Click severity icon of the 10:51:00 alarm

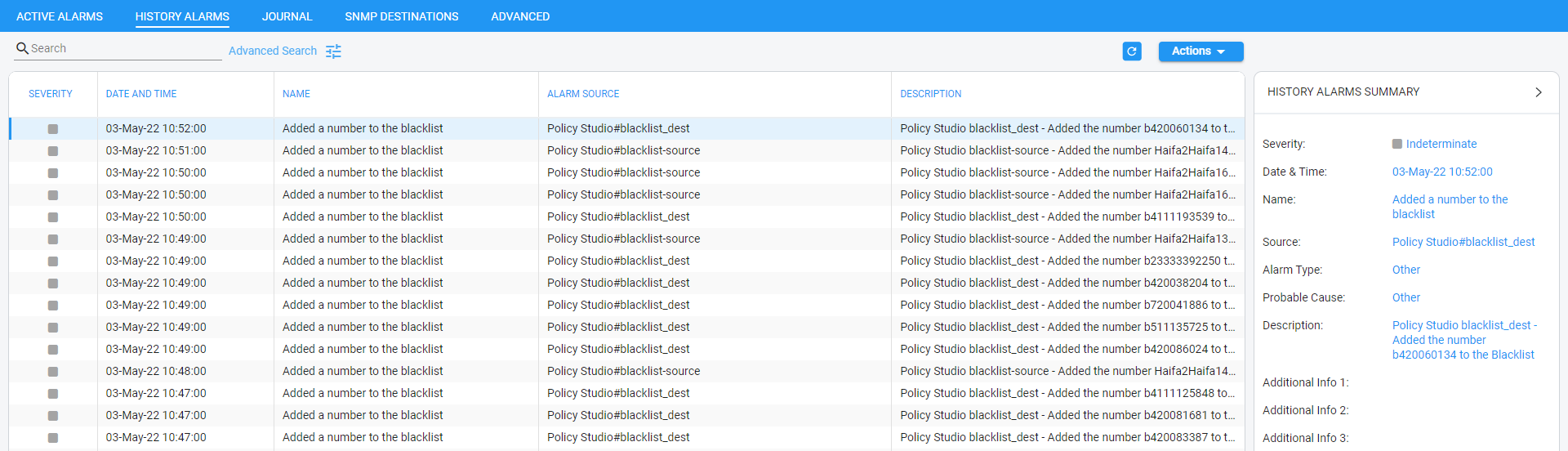[x=53, y=151]
